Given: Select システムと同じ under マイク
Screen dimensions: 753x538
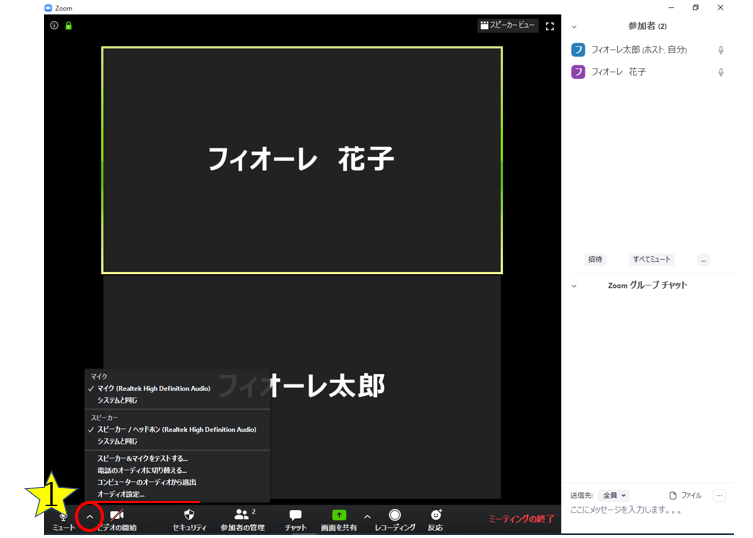Looking at the screenshot, I should [117, 400].
